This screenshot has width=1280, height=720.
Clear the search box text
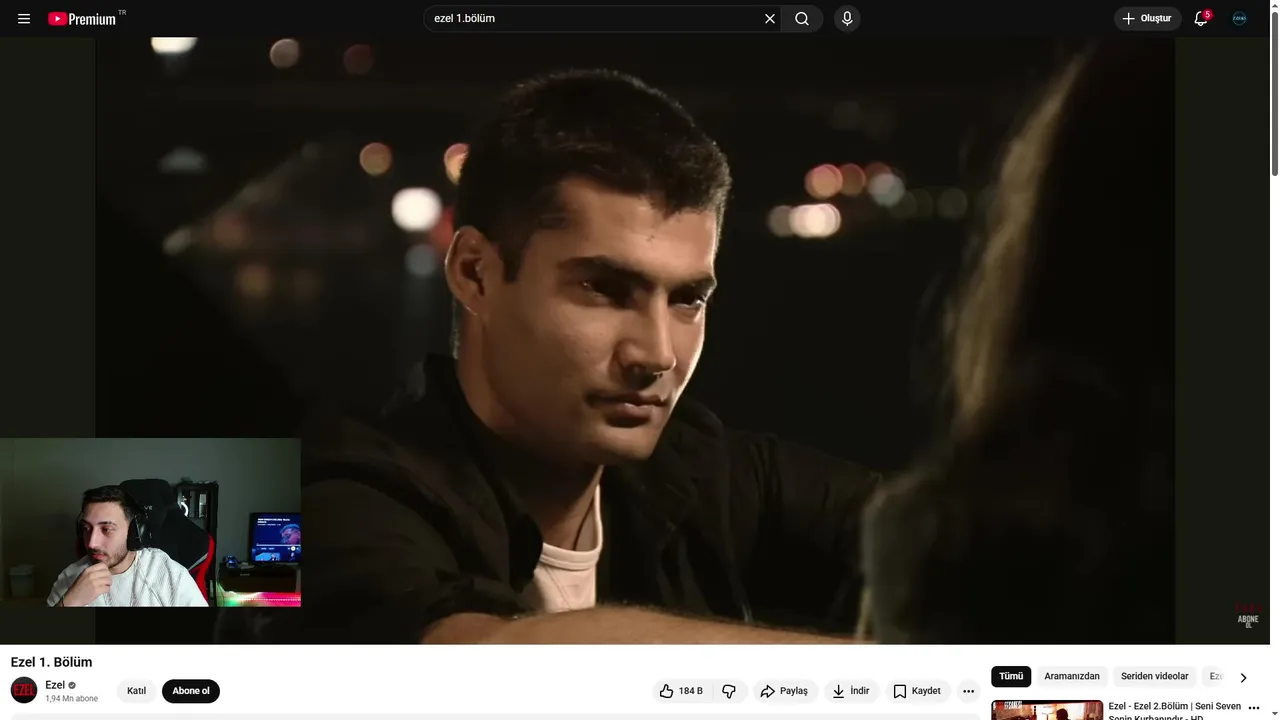[x=770, y=19]
